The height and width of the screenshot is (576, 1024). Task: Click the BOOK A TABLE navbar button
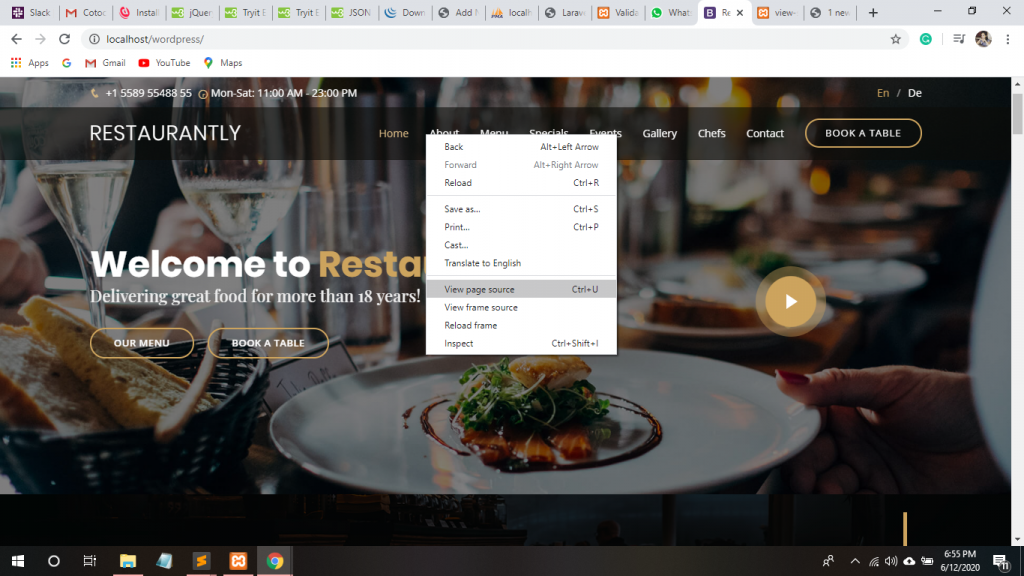pos(862,133)
